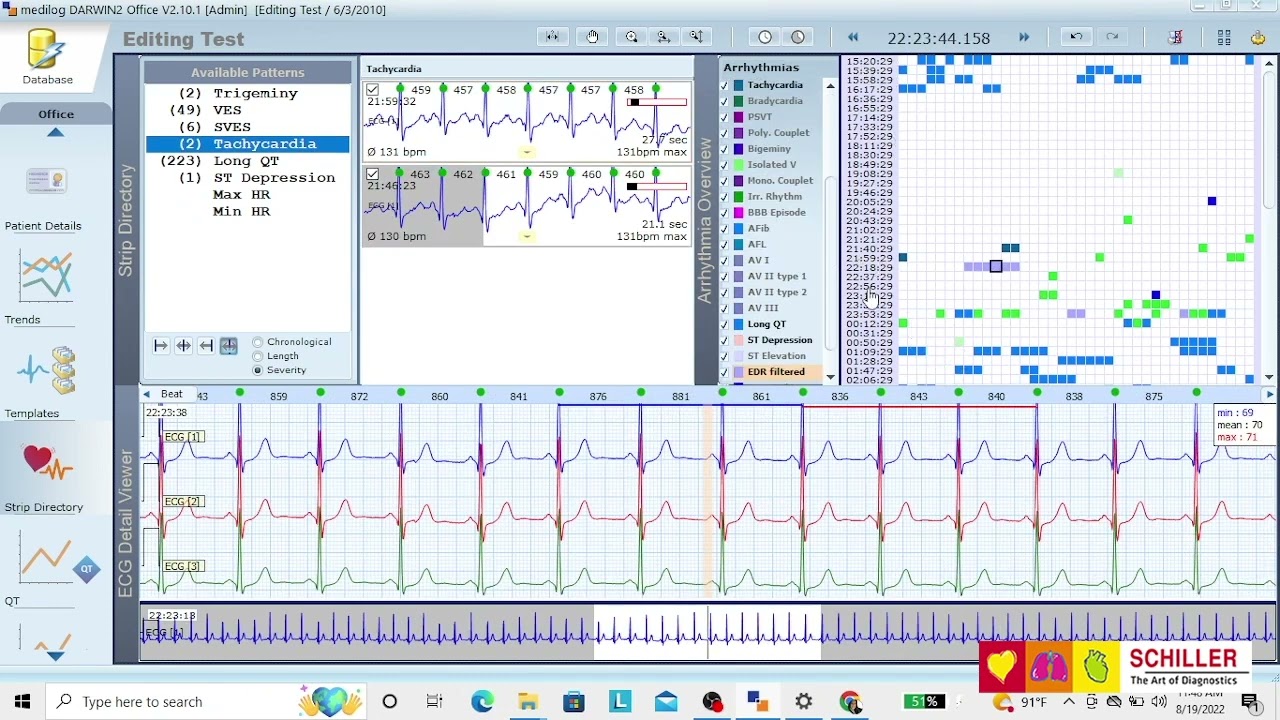Undo the last edit
Image resolution: width=1280 pixels, height=720 pixels.
pos(1076,37)
